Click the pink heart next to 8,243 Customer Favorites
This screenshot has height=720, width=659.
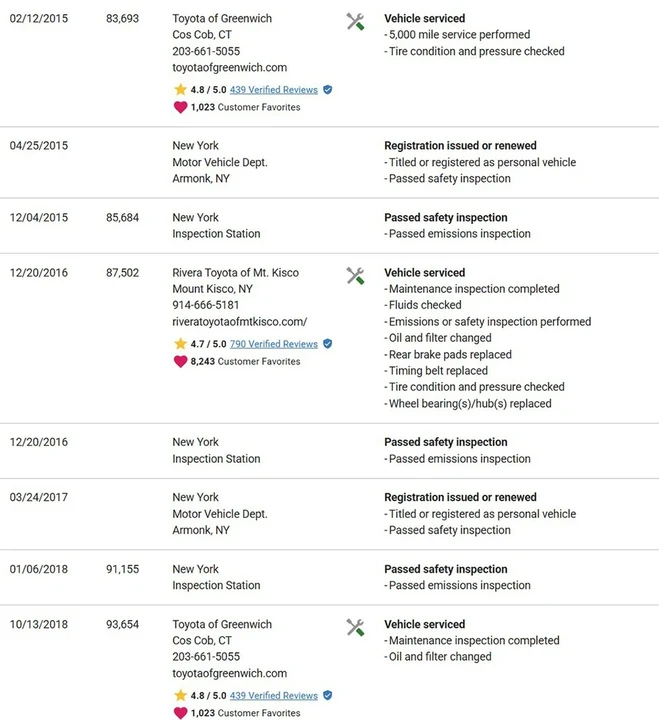pos(180,361)
